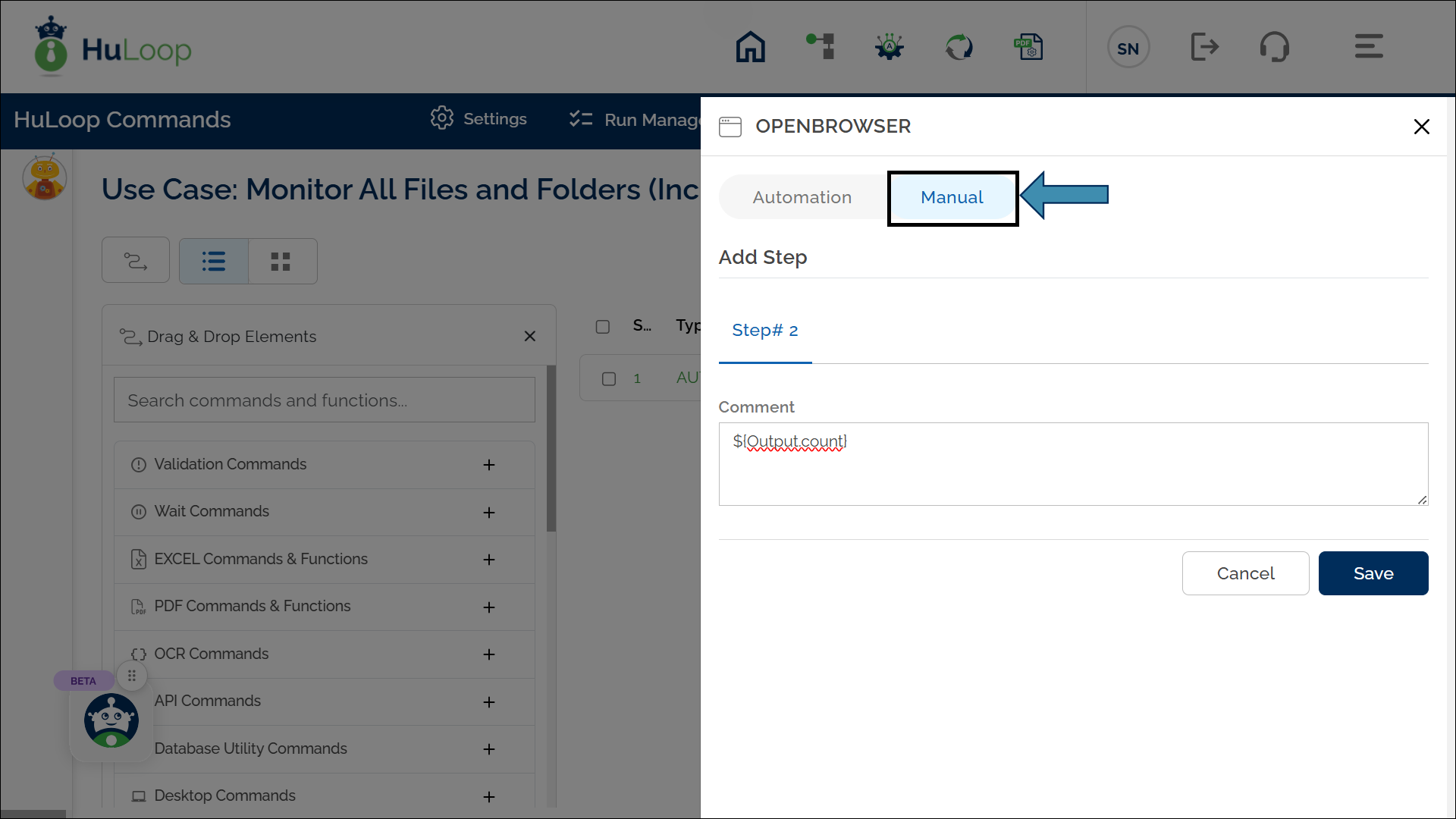Expand EXCEL Commands & Functions
1456x819 pixels.
click(x=489, y=560)
